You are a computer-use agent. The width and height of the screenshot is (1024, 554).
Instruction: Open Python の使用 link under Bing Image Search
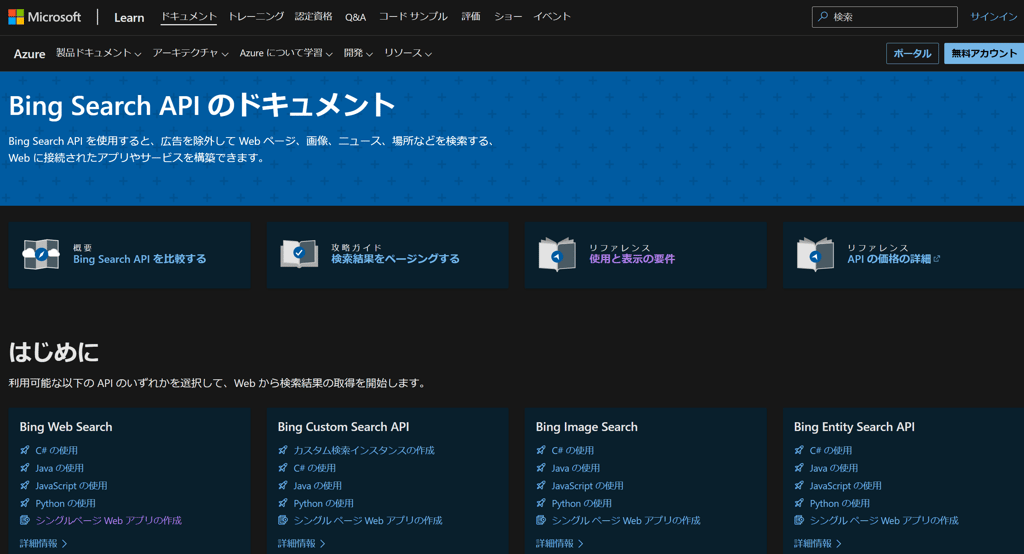click(x=581, y=503)
